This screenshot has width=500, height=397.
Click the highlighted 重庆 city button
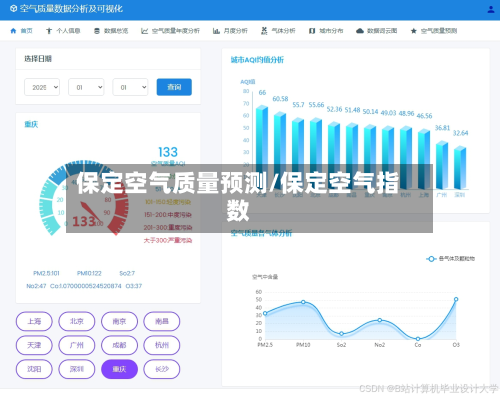119,369
